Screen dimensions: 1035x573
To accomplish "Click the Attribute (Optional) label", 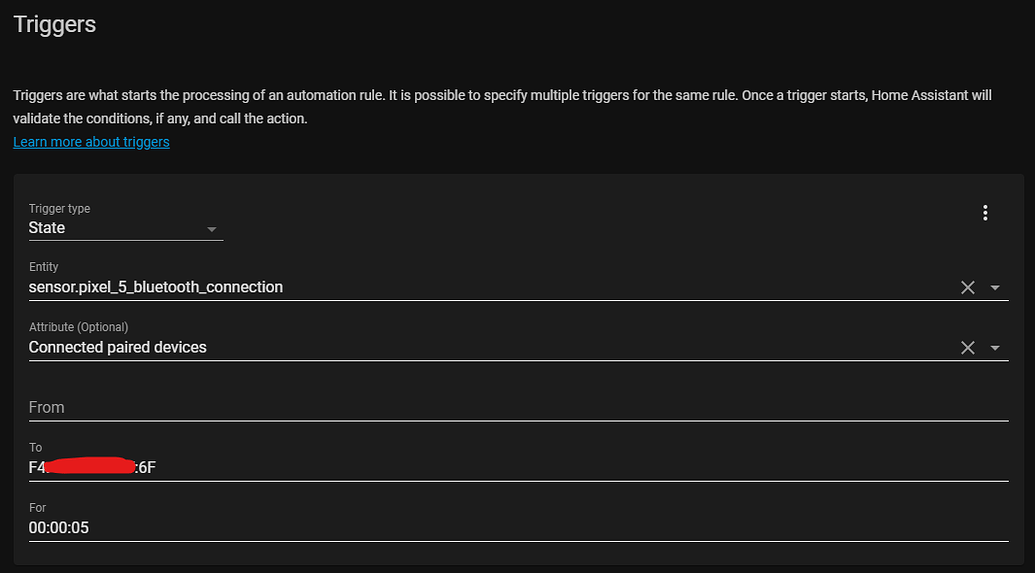I will click(x=78, y=327).
